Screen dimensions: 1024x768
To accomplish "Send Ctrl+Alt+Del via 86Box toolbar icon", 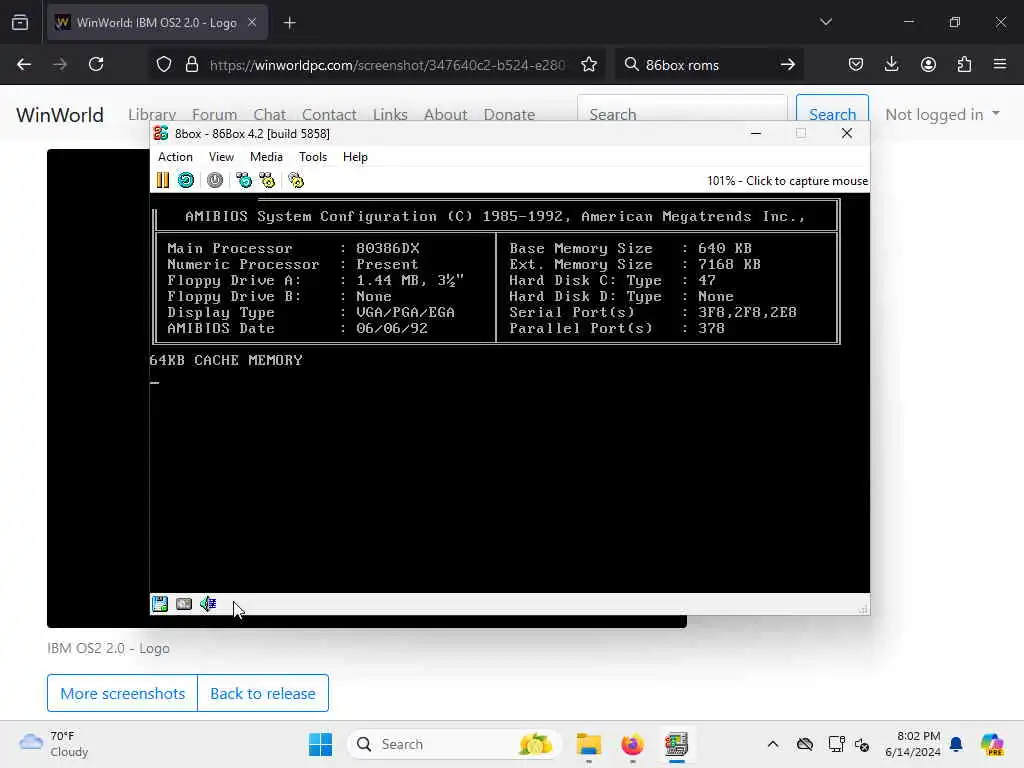I will coord(244,180).
